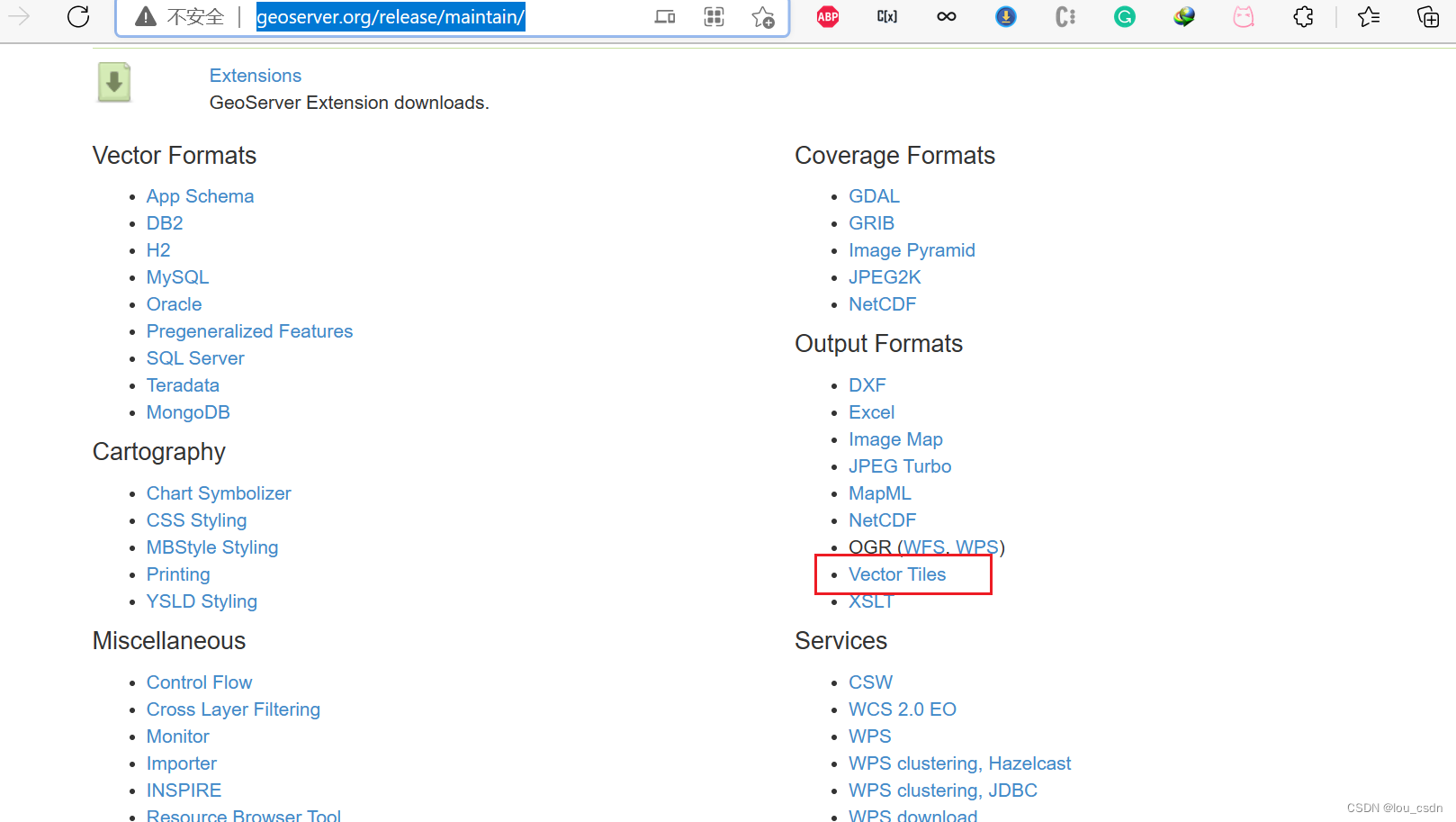
Task: Click the H2 link
Action: click(158, 250)
